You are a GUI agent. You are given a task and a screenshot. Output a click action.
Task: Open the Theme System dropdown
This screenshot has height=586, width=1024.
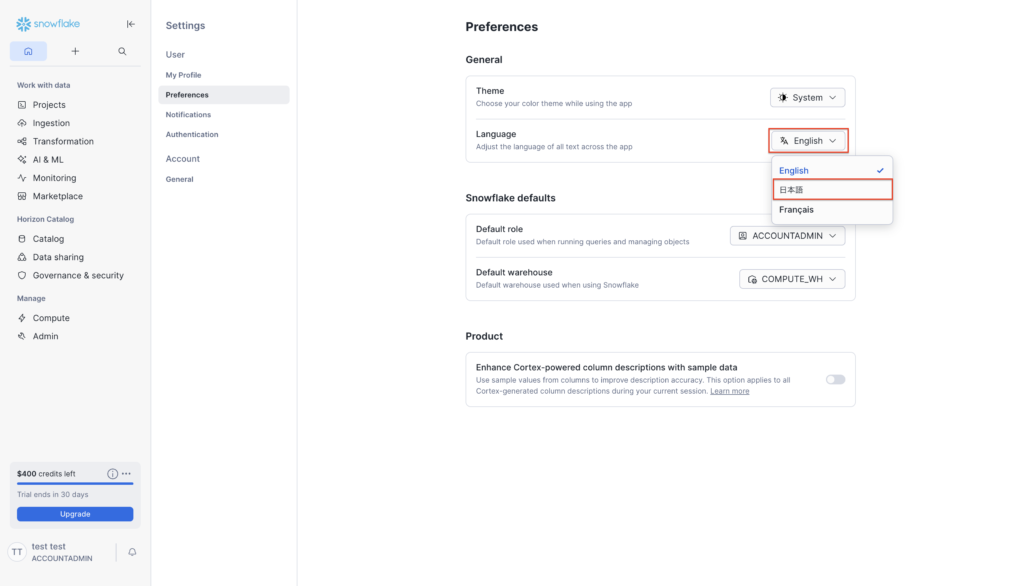point(807,98)
